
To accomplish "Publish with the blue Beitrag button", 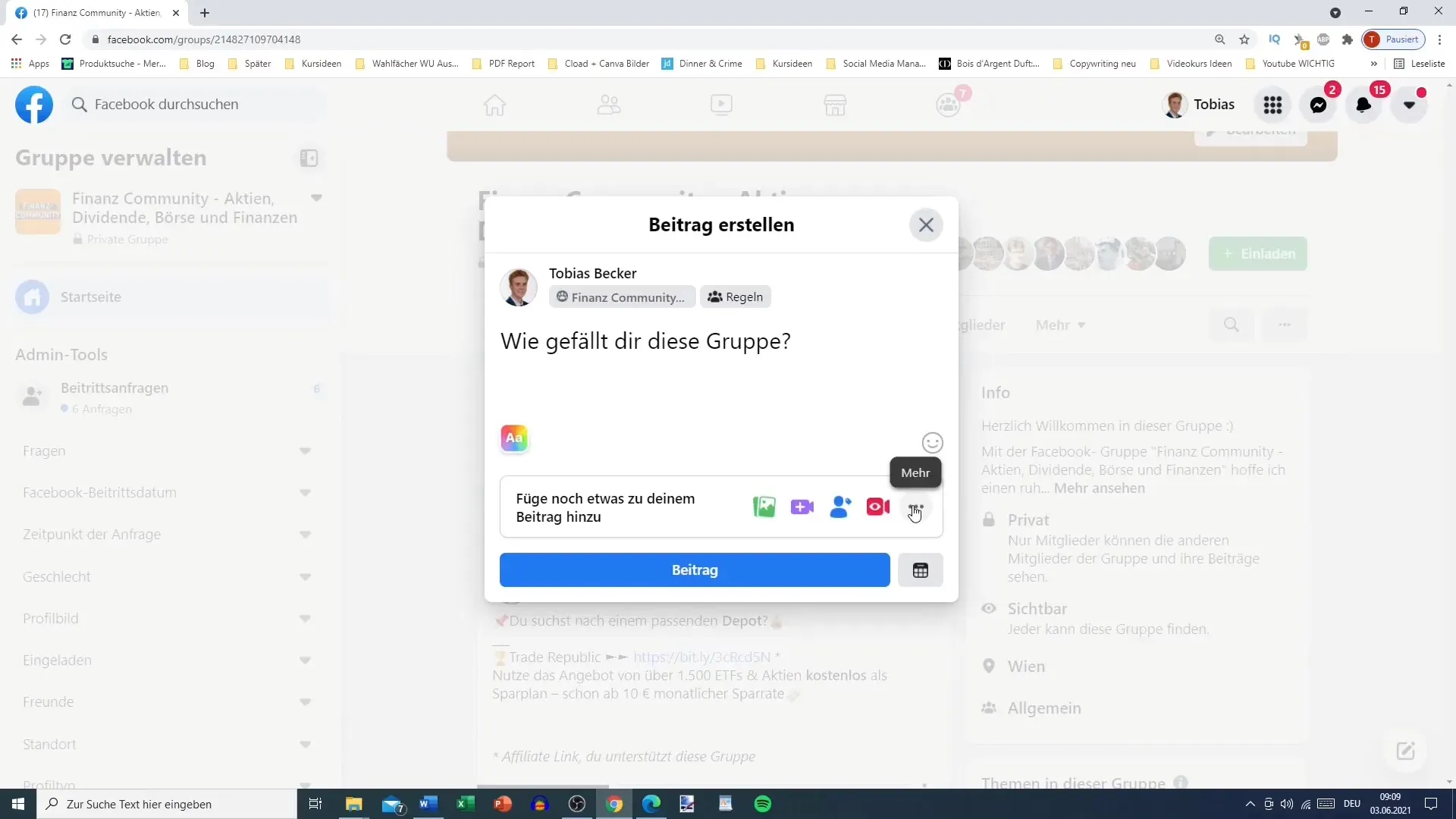I will [695, 570].
